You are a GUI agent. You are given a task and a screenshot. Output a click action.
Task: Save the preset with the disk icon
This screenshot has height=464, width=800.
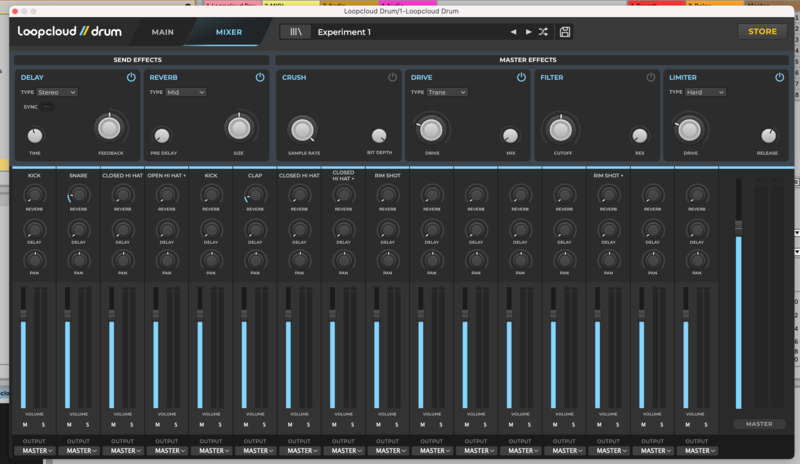click(x=565, y=32)
